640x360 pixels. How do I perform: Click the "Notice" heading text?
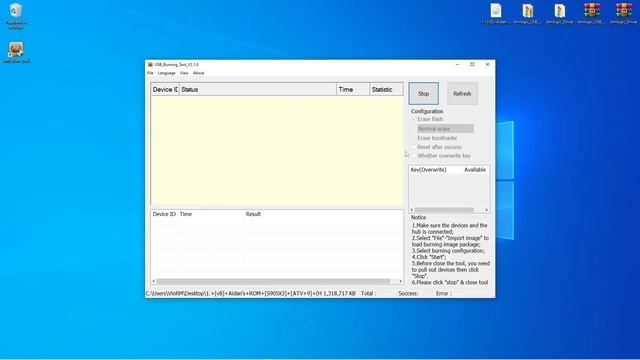[x=418, y=218]
